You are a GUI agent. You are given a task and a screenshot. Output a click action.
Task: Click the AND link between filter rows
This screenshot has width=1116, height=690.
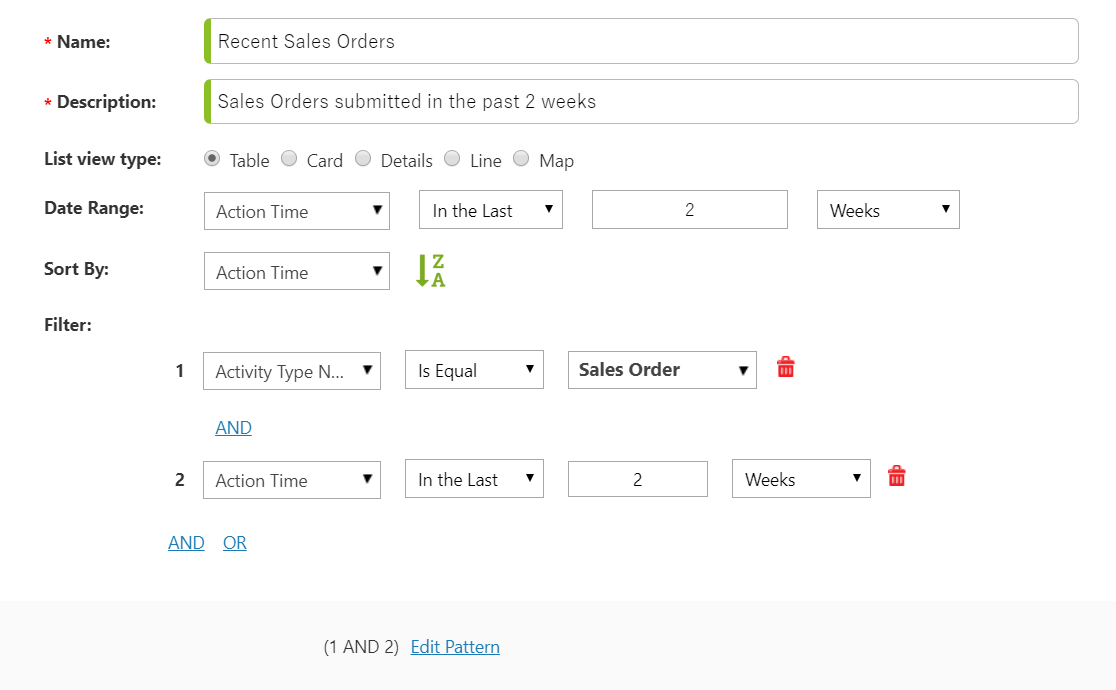(x=233, y=427)
